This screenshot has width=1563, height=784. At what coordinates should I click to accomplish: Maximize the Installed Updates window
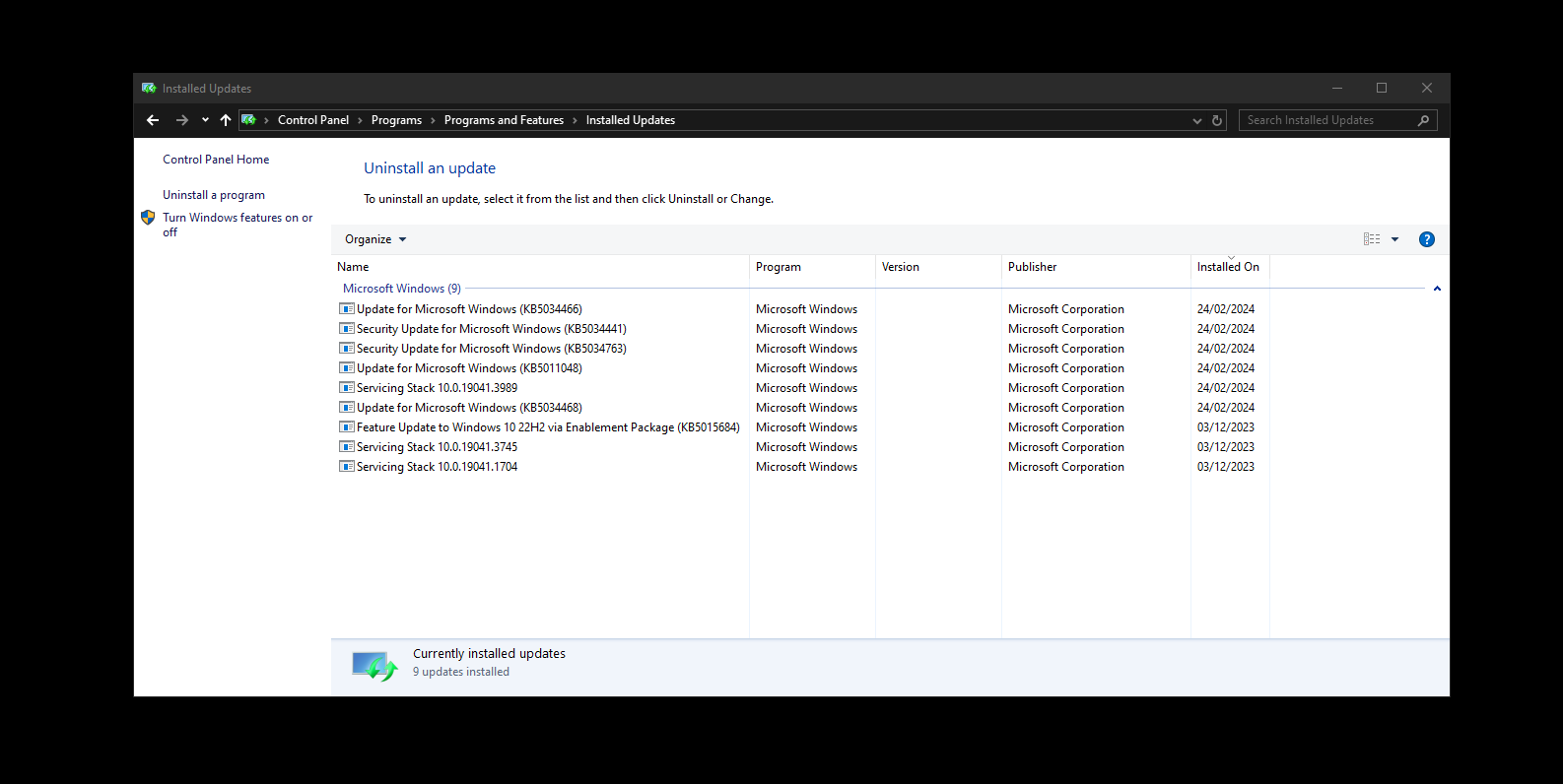[x=1382, y=89]
